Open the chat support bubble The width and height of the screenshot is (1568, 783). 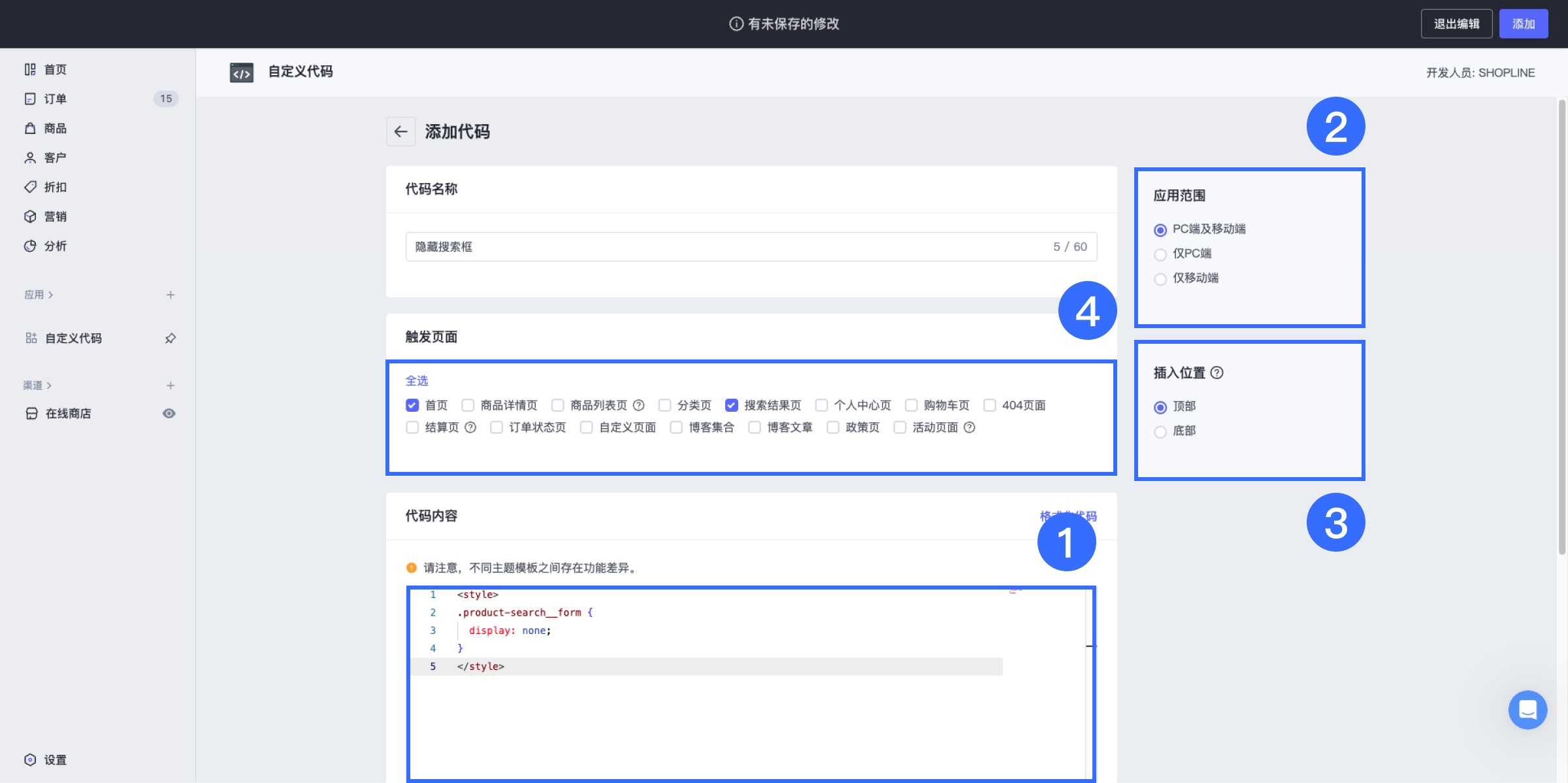click(1527, 710)
